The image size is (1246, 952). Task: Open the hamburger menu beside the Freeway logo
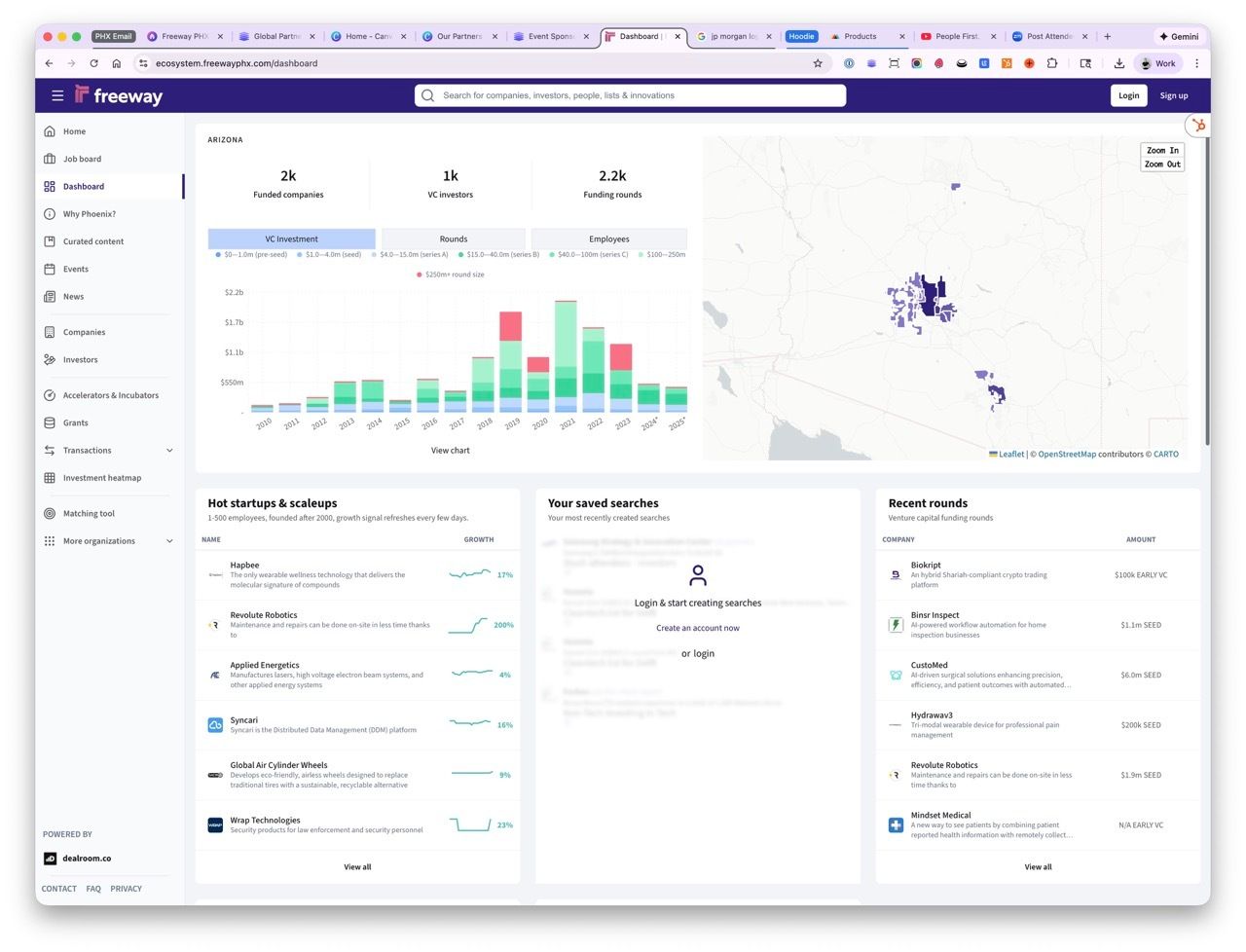point(57,95)
